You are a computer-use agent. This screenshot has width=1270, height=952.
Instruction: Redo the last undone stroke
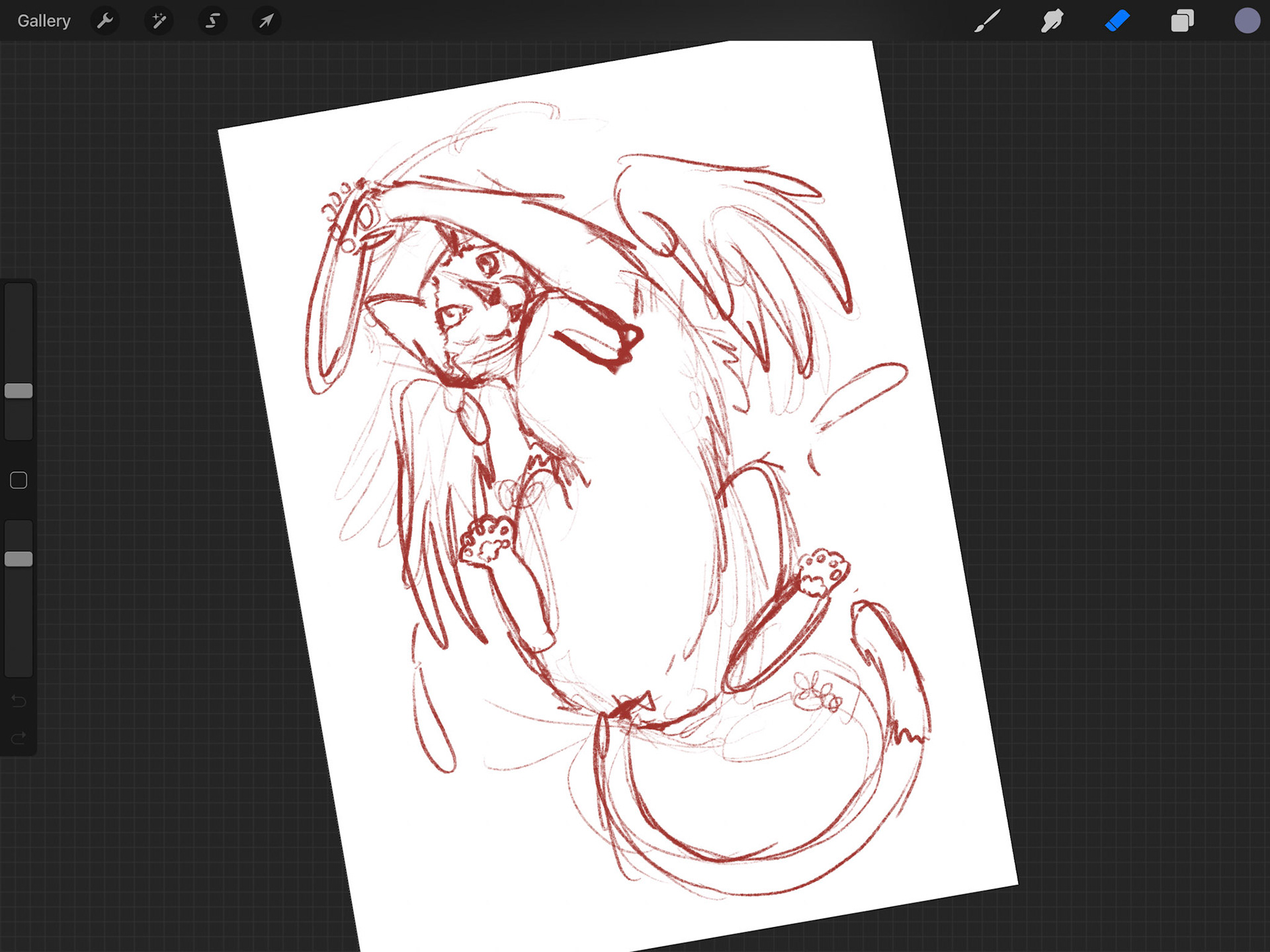[x=19, y=737]
